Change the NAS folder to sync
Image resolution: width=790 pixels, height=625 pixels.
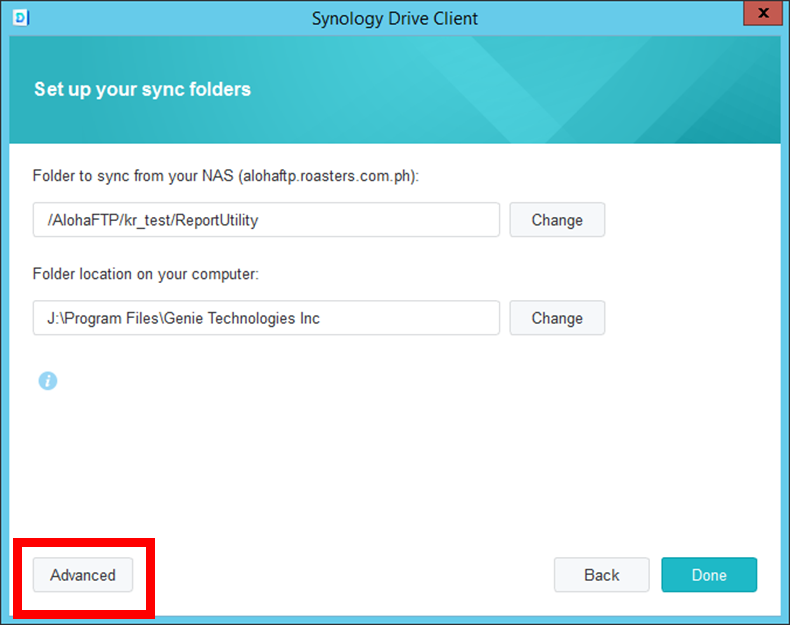(x=557, y=220)
